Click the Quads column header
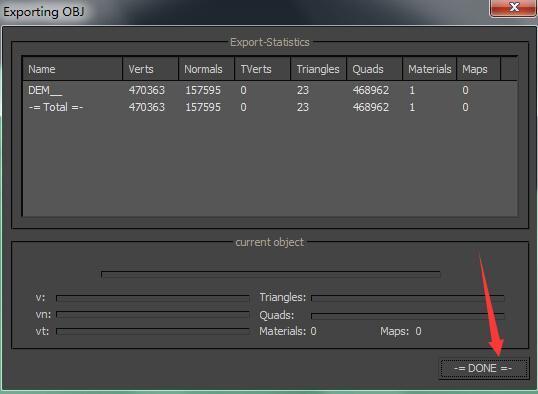 point(374,69)
